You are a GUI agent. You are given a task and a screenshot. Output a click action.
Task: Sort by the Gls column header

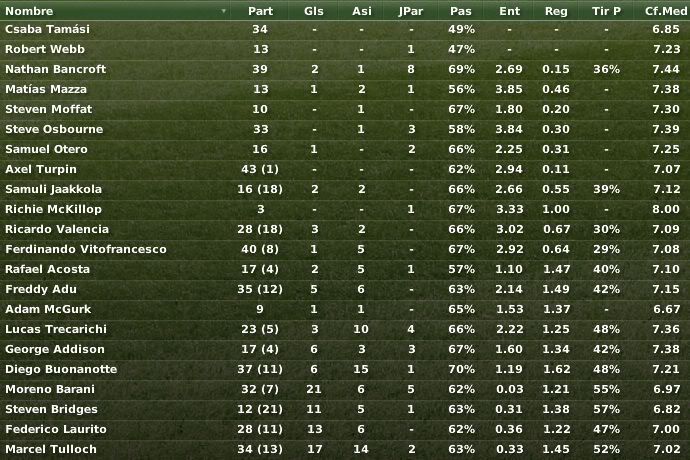(x=314, y=11)
